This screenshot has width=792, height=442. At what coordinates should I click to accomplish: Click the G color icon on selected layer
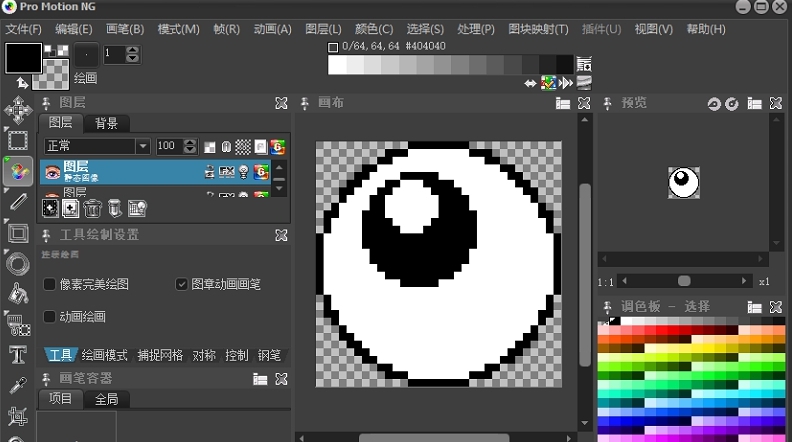261,172
